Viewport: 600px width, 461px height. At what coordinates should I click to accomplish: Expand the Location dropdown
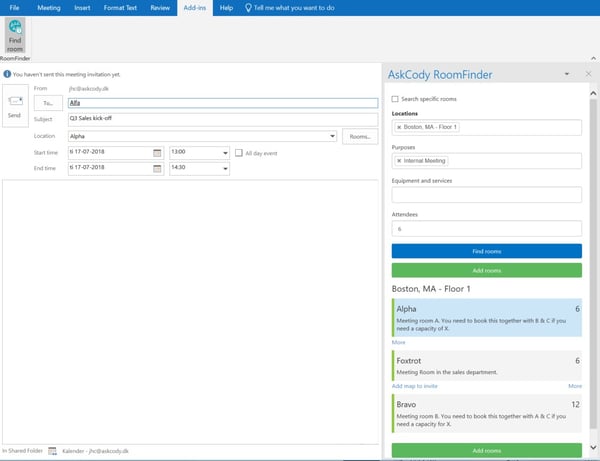[332, 136]
